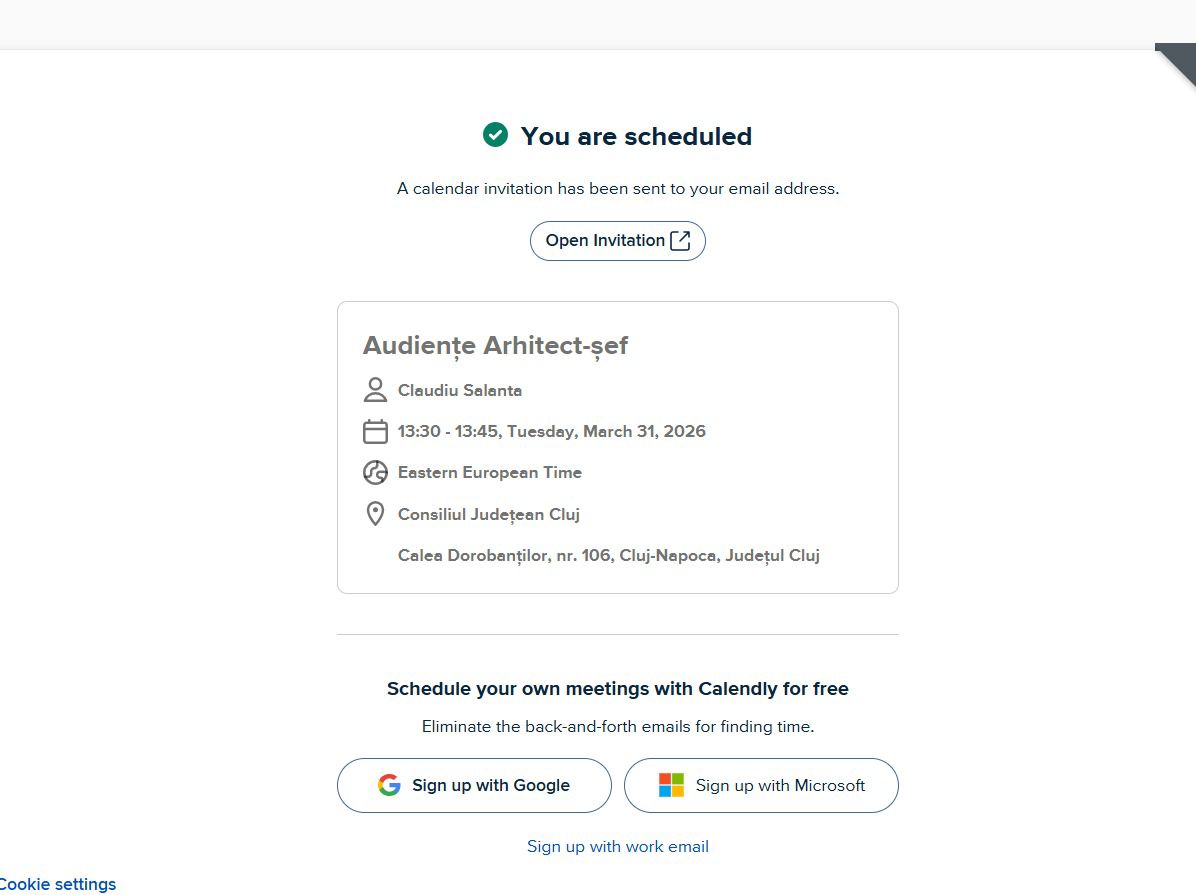Click the external link icon inside Open Invitation
The height and width of the screenshot is (895, 1196).
pyautogui.click(x=680, y=240)
